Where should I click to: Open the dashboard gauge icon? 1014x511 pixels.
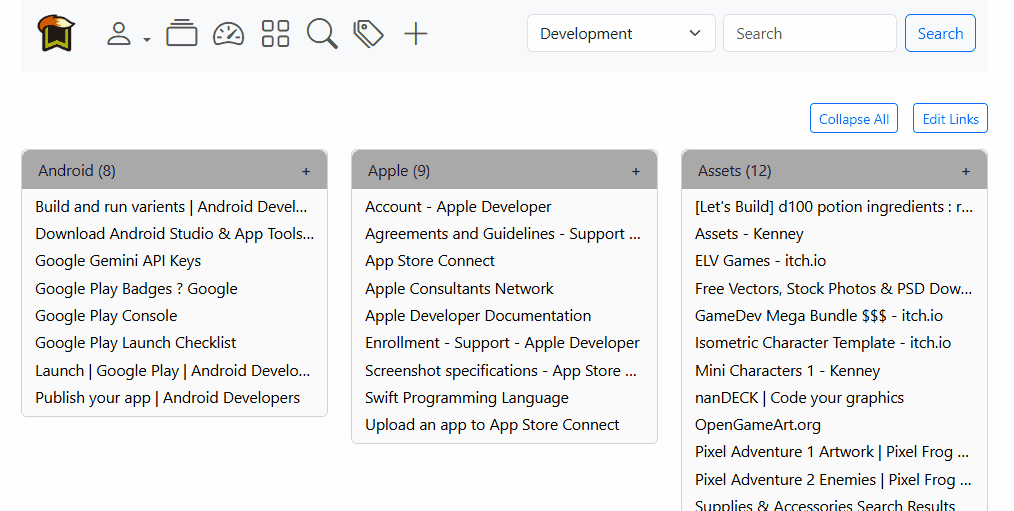[x=228, y=34]
